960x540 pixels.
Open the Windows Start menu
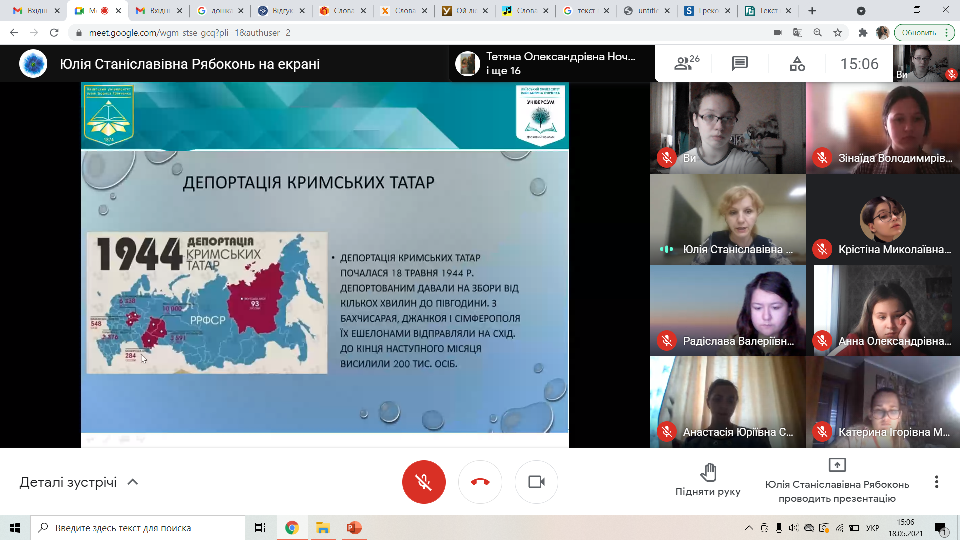pyautogui.click(x=15, y=527)
